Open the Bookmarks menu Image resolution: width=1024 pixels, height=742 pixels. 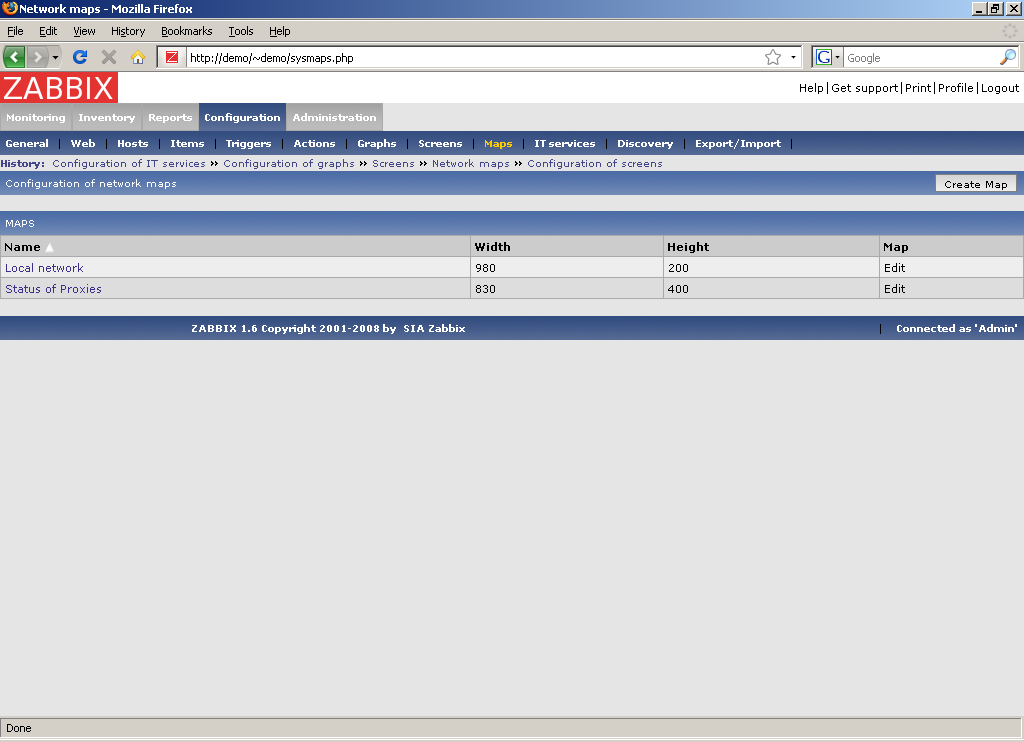187,31
